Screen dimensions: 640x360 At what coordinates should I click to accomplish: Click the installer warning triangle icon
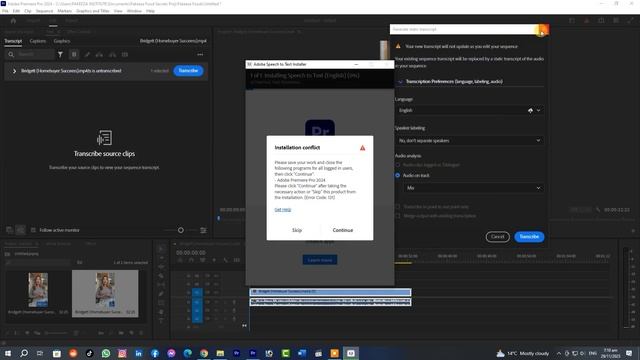(362, 148)
